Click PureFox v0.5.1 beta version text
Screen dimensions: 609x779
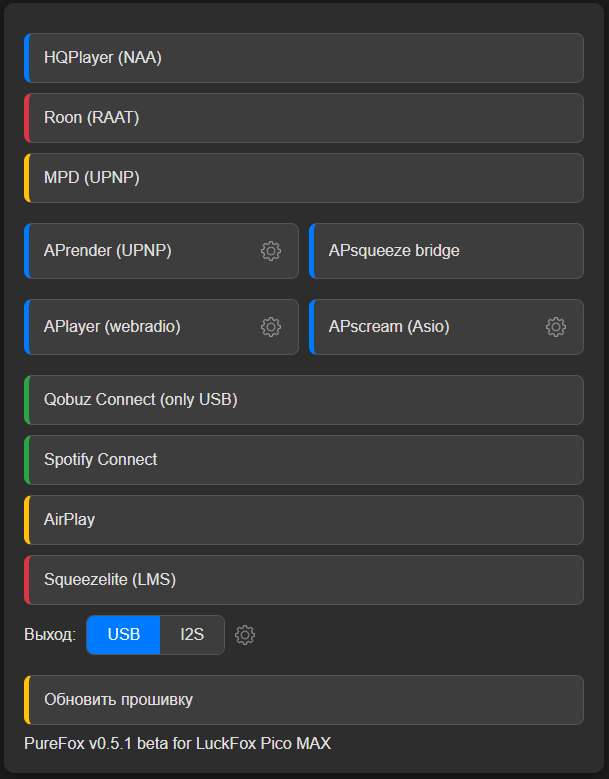[x=177, y=744]
